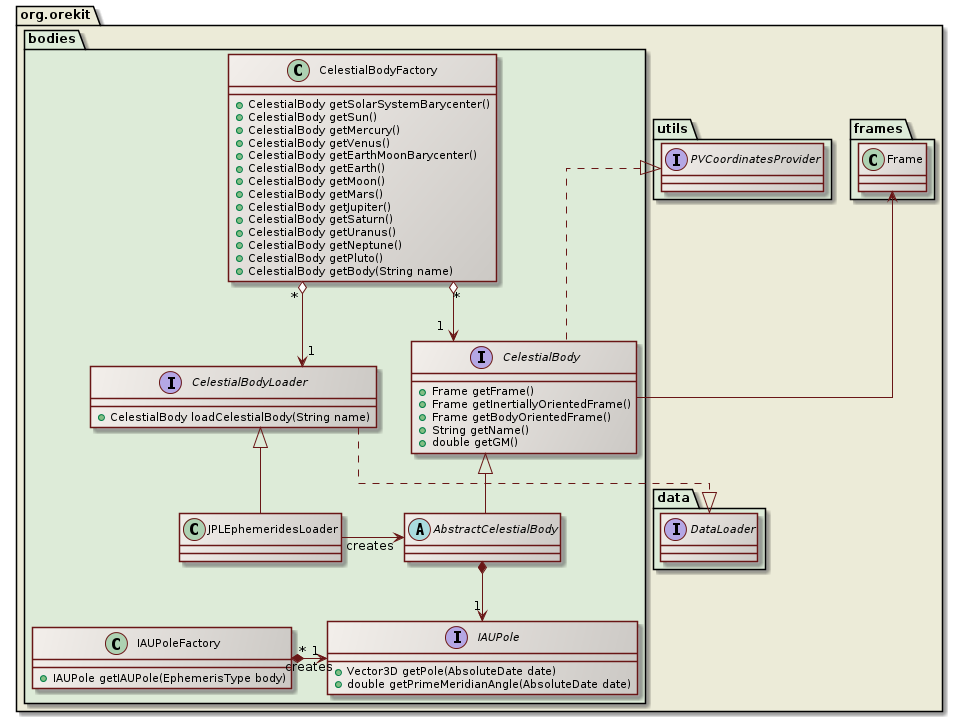The height and width of the screenshot is (717, 958).
Task: Click the abstract icon on AbstractCelestialBody
Action: pos(419,529)
